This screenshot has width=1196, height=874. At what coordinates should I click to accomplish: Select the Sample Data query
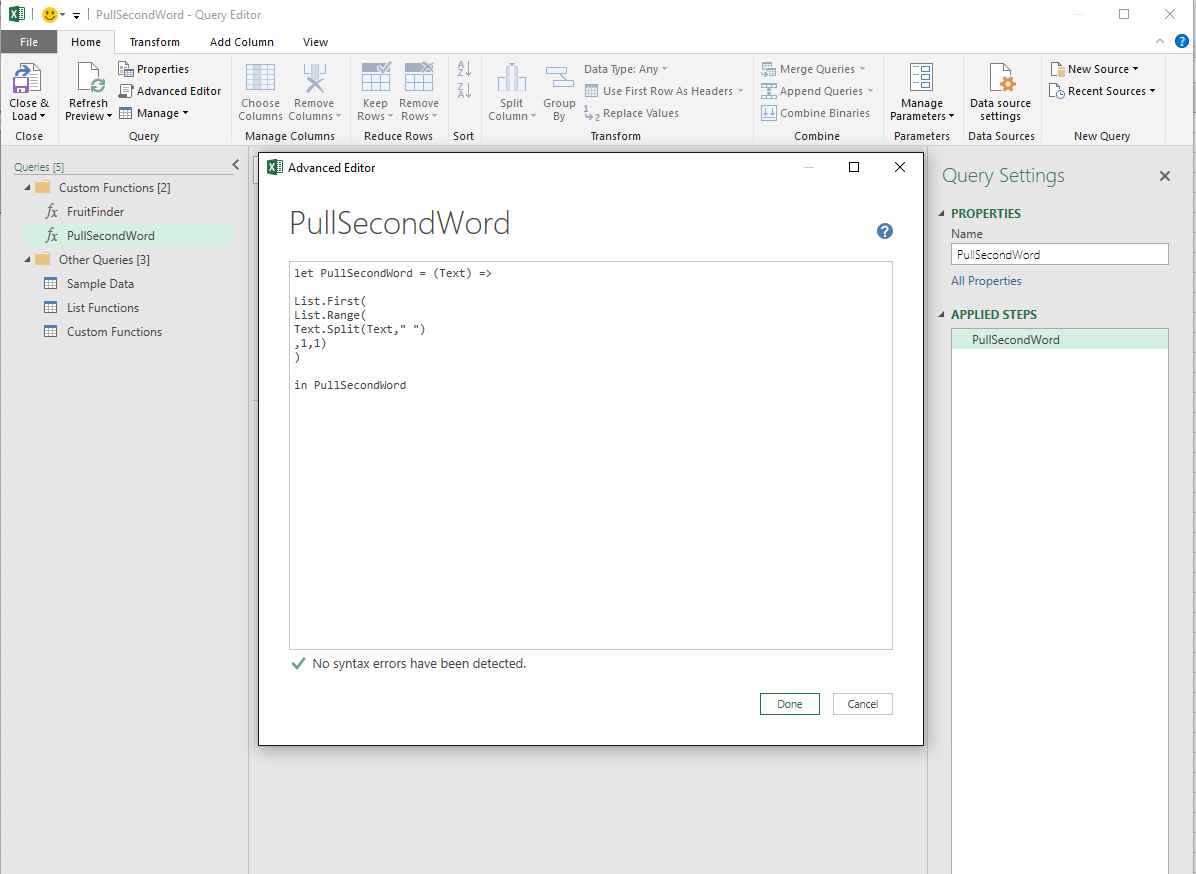click(100, 284)
